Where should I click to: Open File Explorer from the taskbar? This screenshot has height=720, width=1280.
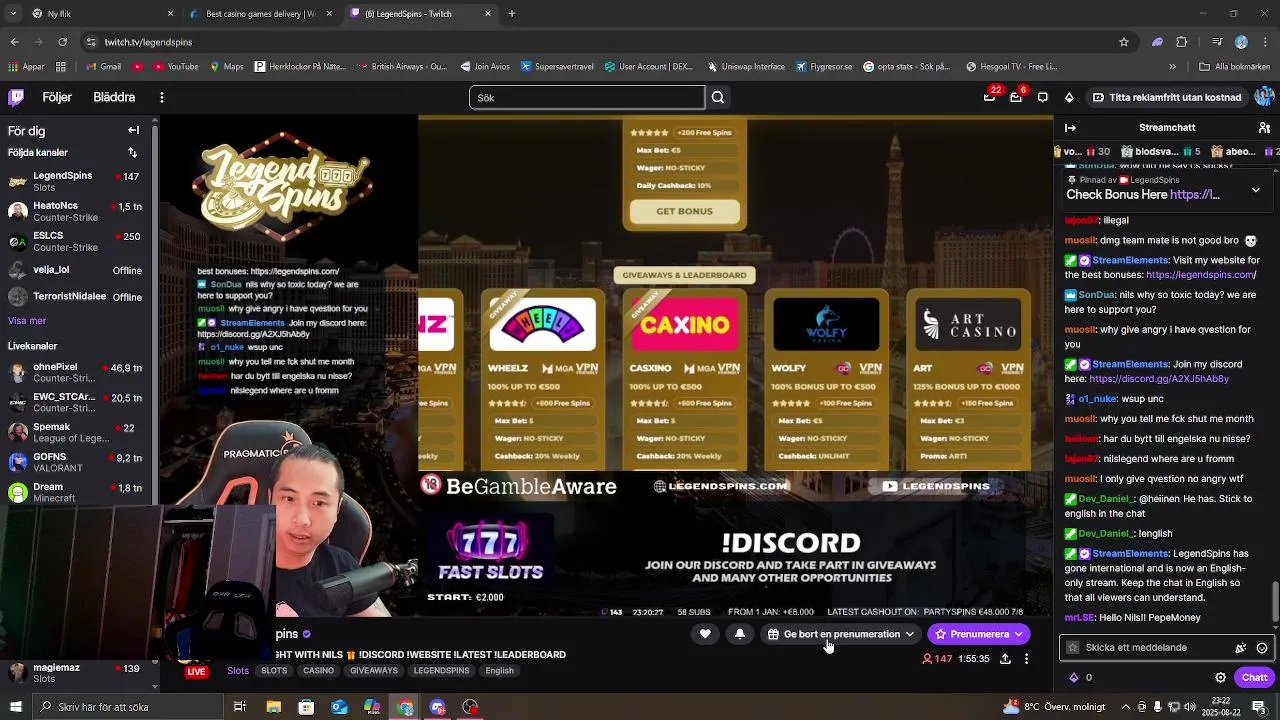click(273, 707)
